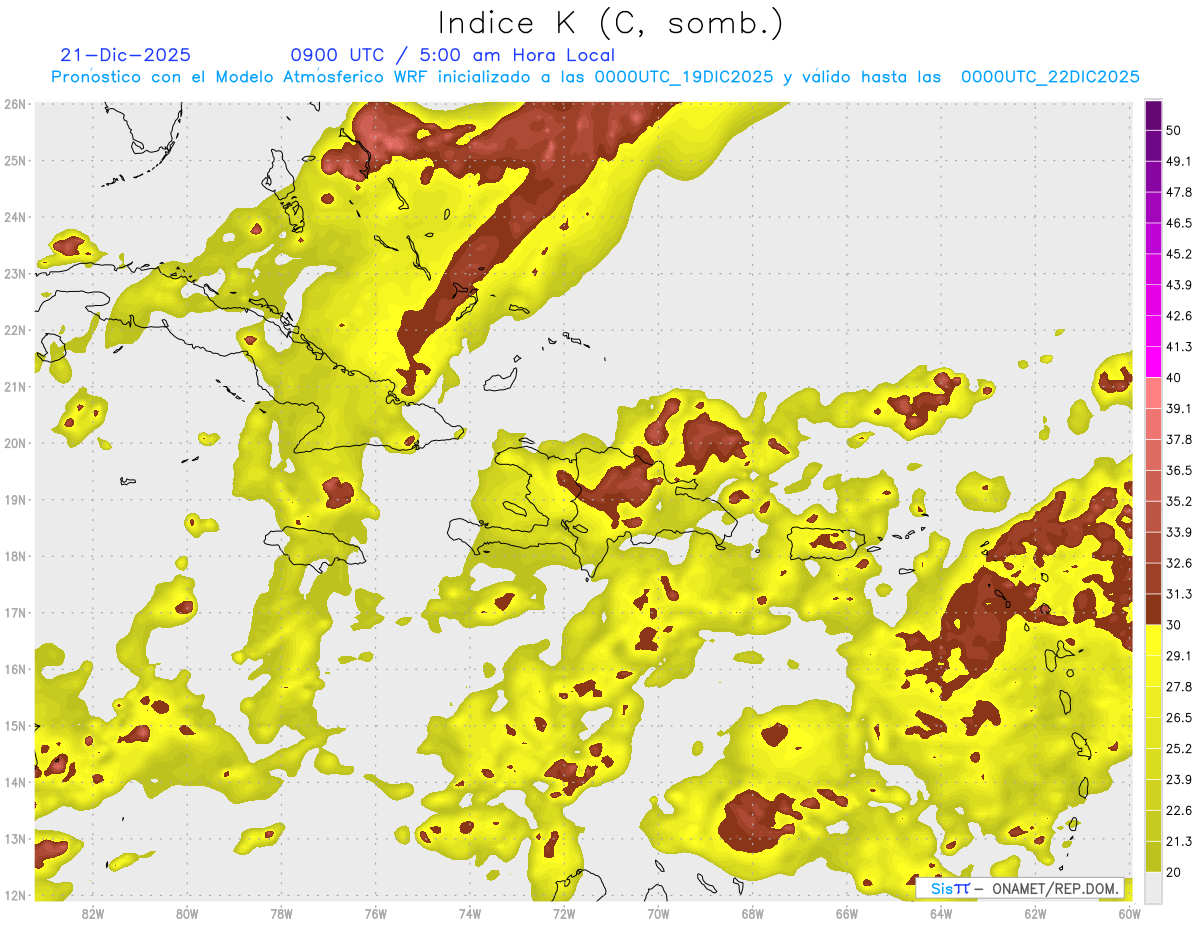Click the latitude axis label '13N'
The height and width of the screenshot is (927, 1200).
point(15,838)
